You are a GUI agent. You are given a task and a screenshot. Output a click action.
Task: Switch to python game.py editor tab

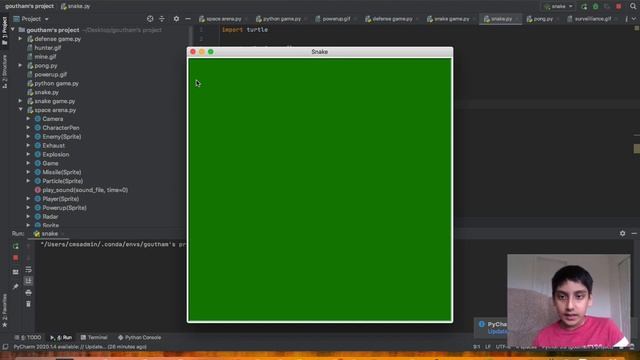(x=279, y=19)
